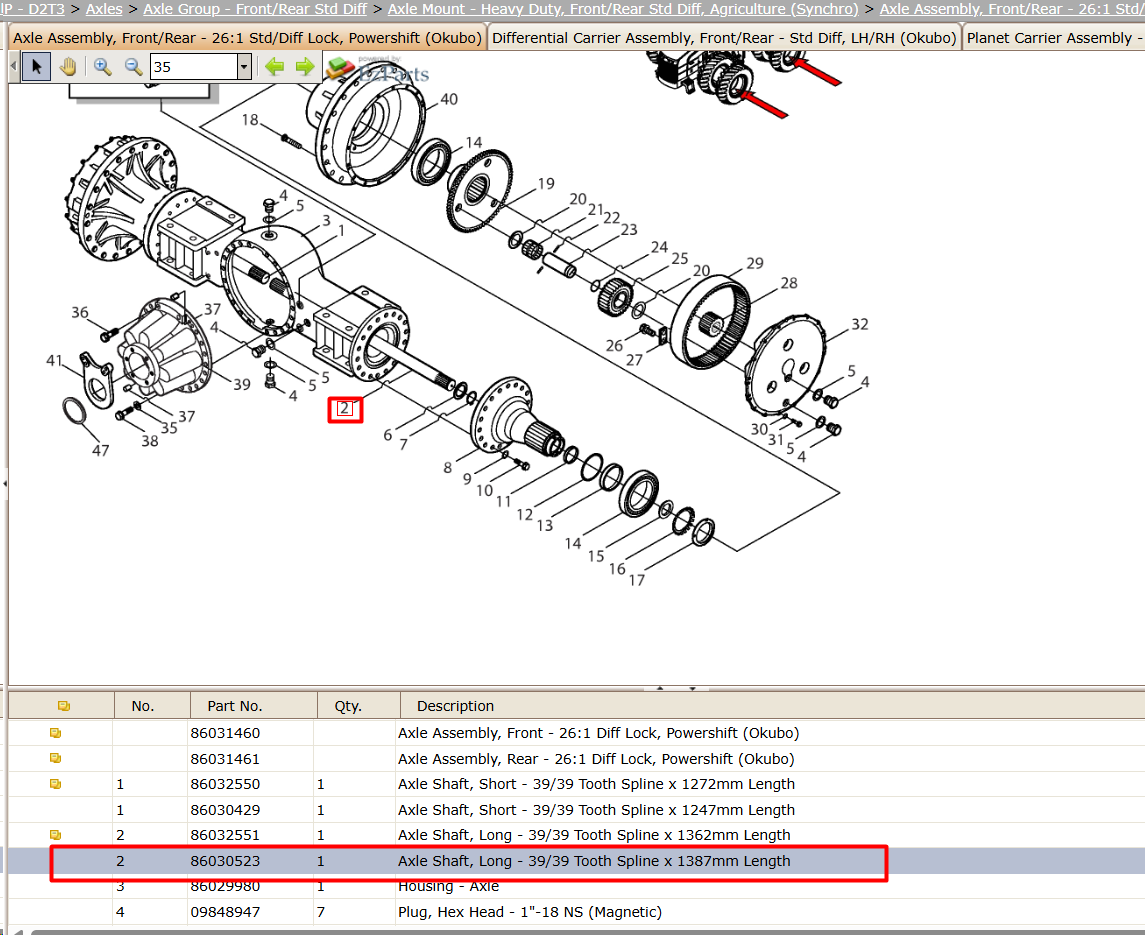Image resolution: width=1145 pixels, height=935 pixels.
Task: Select callout 36 on the diagram
Action: 80,312
